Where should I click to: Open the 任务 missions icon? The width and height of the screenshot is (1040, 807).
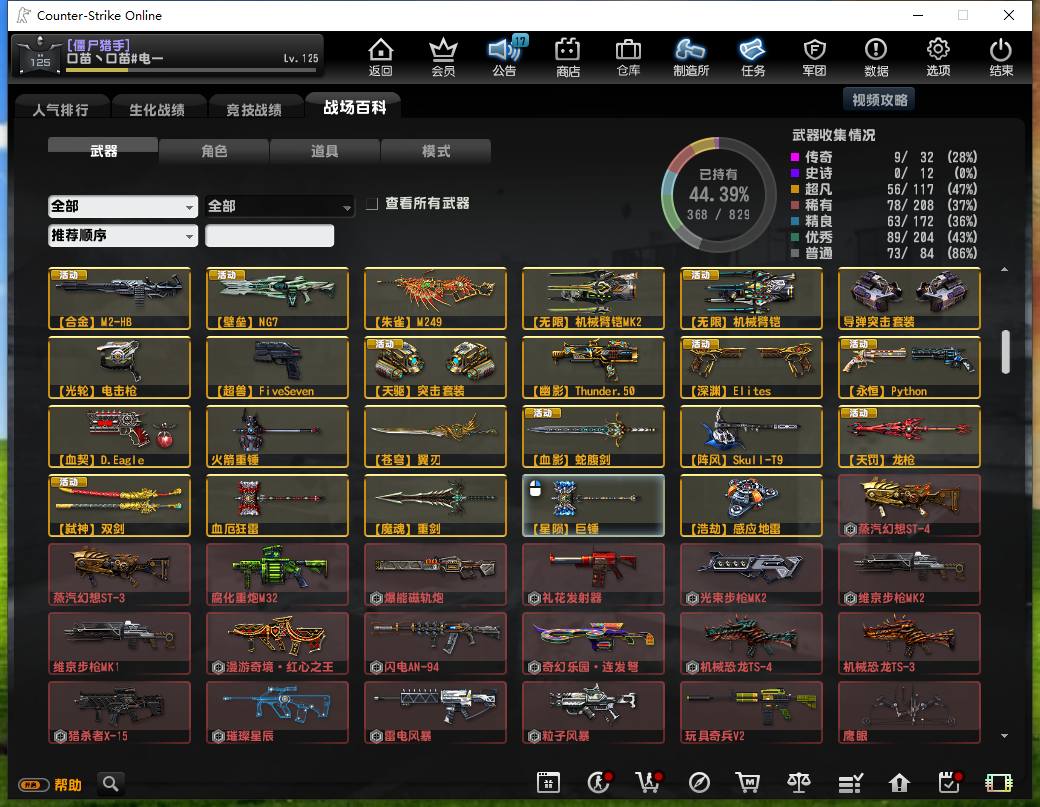753,56
